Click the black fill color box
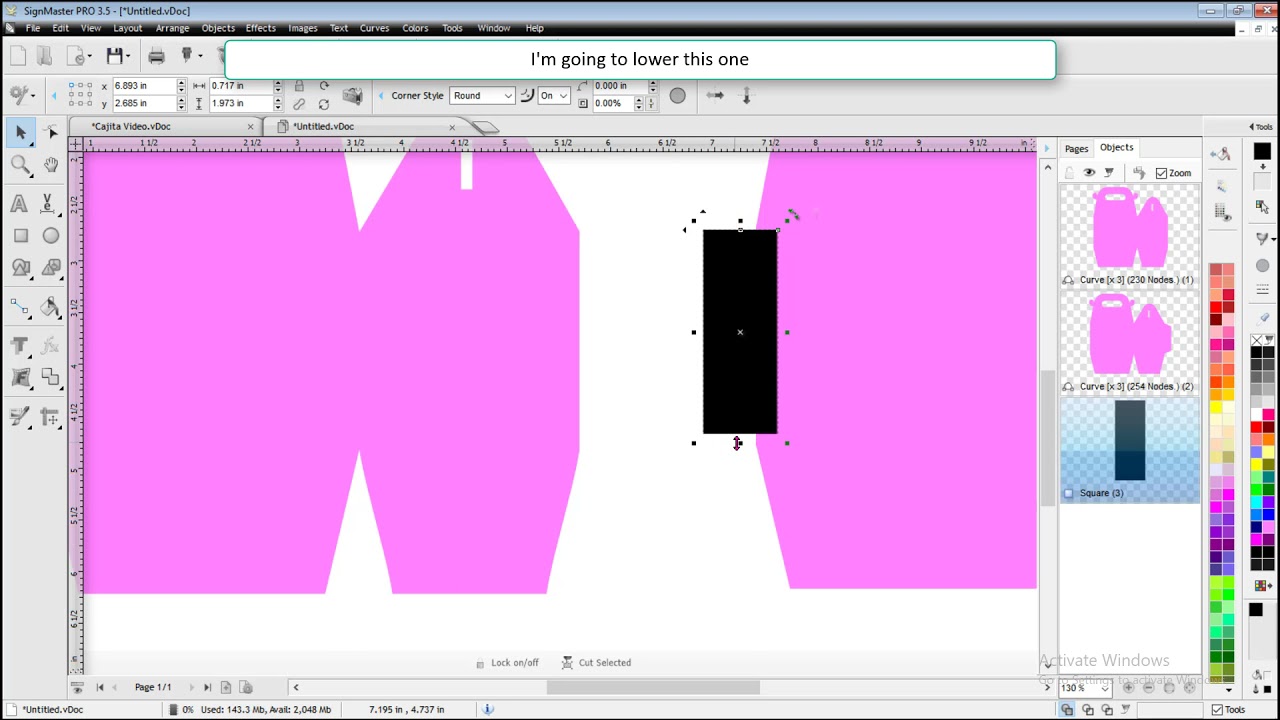 point(1262,152)
